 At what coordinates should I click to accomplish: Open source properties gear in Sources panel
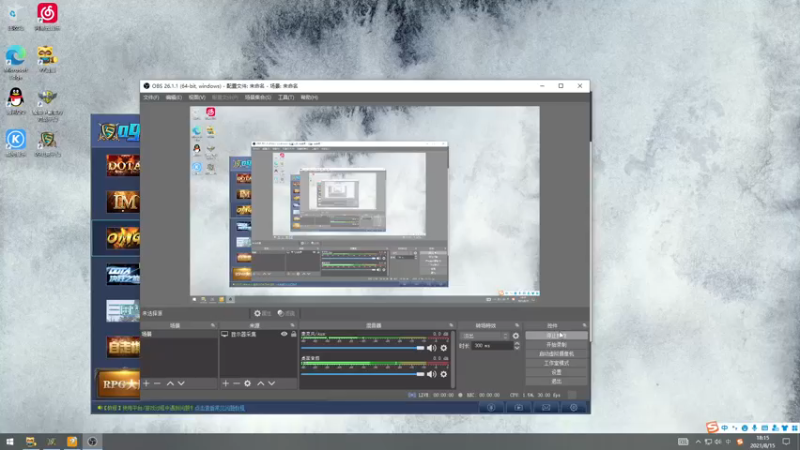point(247,383)
